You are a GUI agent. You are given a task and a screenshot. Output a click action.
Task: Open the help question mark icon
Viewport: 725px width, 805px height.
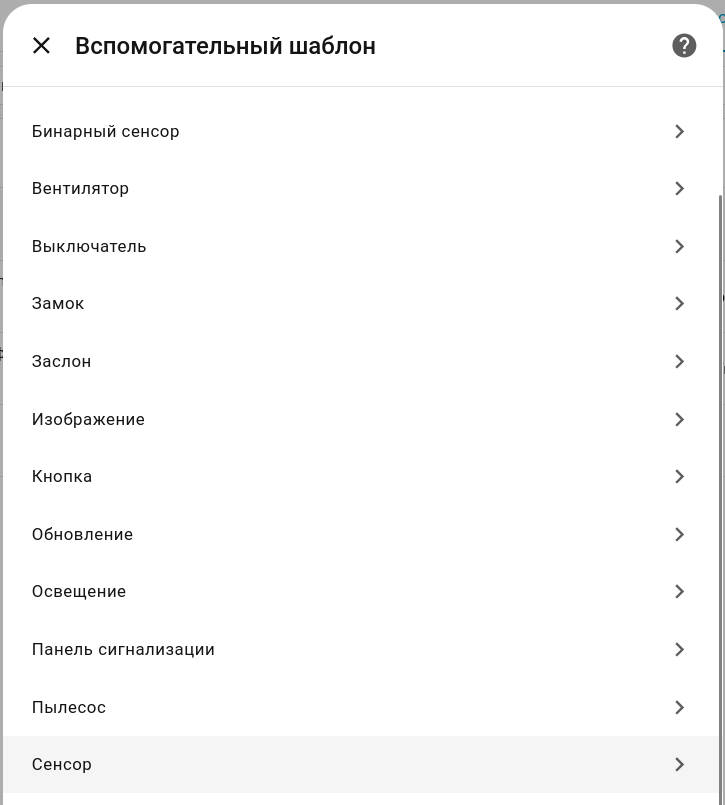coord(684,45)
